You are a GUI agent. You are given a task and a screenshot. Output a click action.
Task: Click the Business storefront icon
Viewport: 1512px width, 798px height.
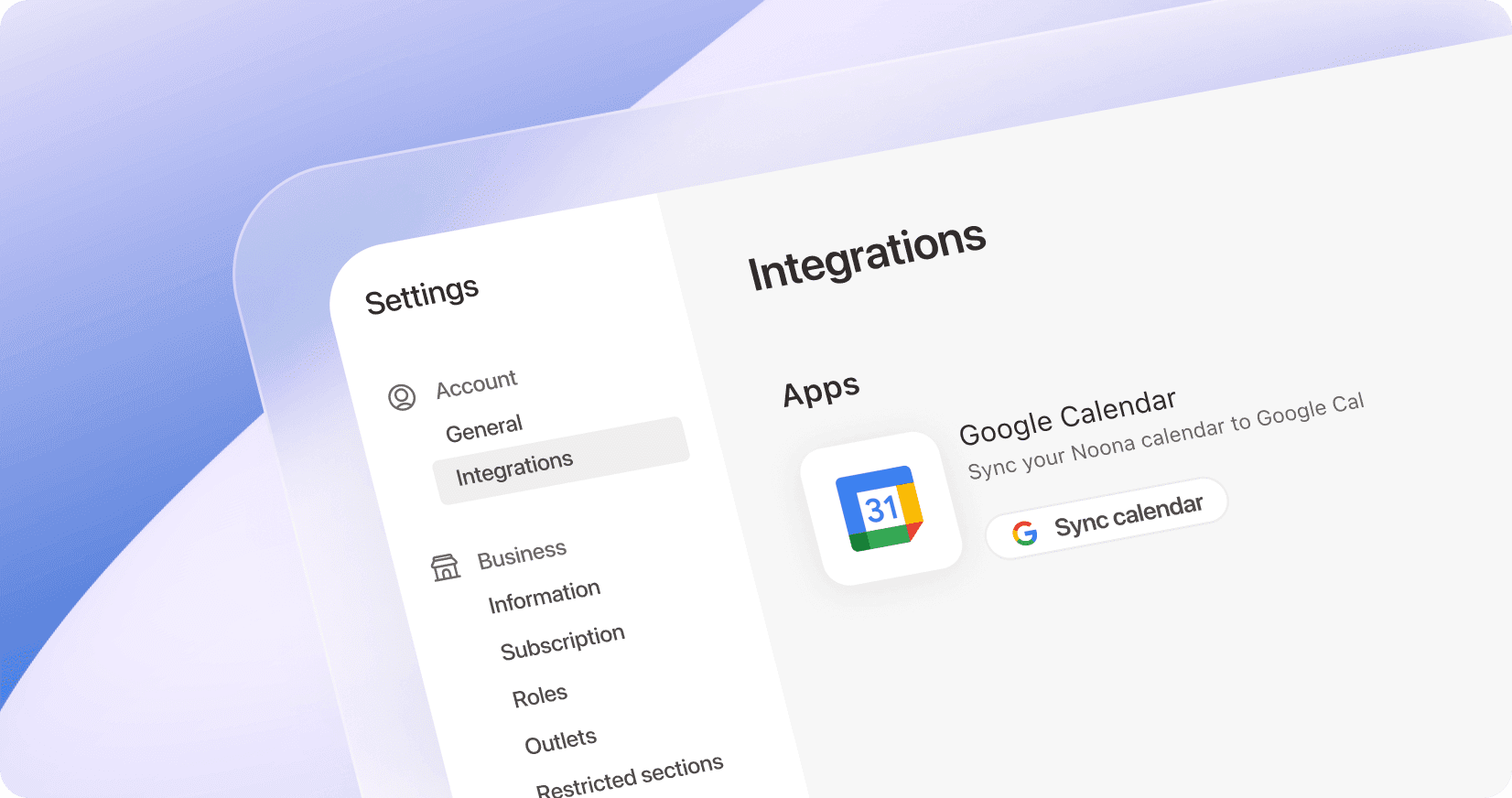(446, 567)
